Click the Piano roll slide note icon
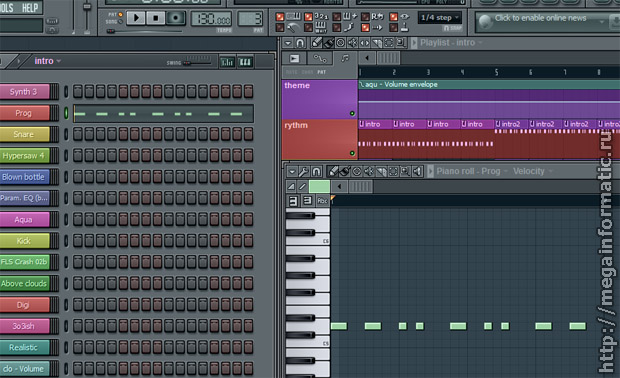The height and width of the screenshot is (378, 620). [x=302, y=186]
